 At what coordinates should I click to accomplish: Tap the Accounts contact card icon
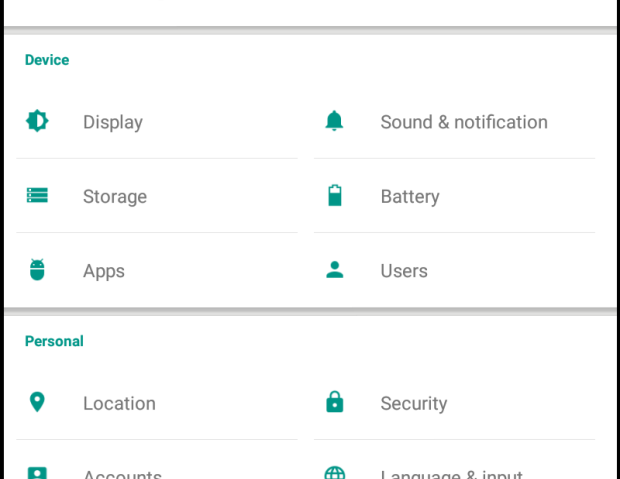37,473
